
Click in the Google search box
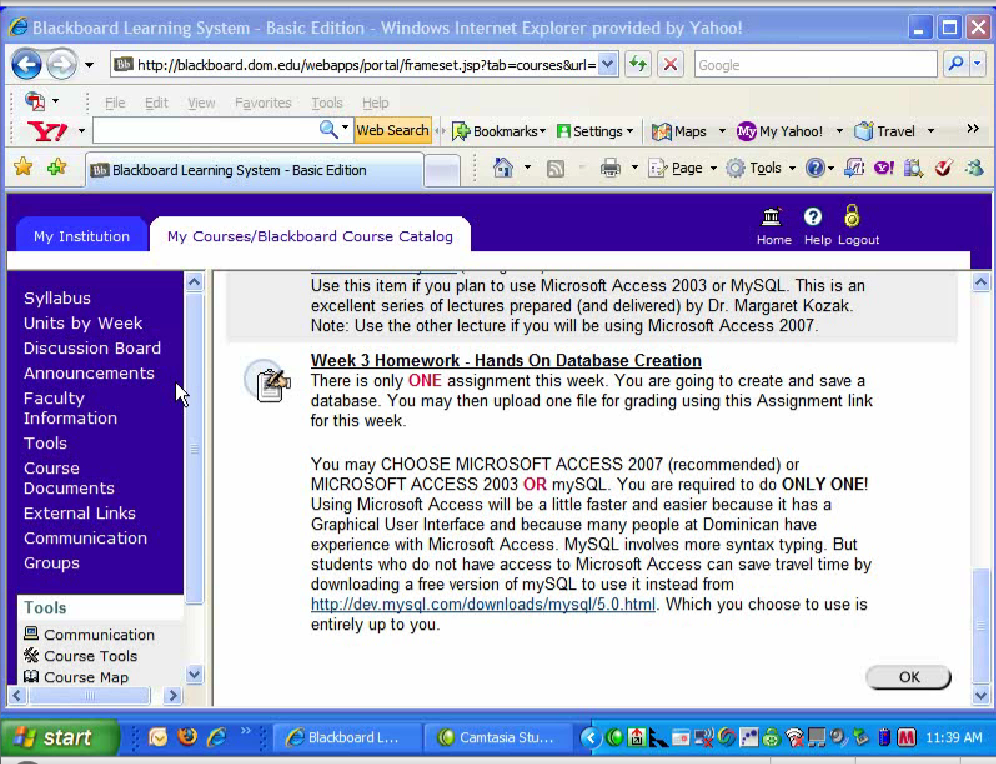tap(815, 65)
